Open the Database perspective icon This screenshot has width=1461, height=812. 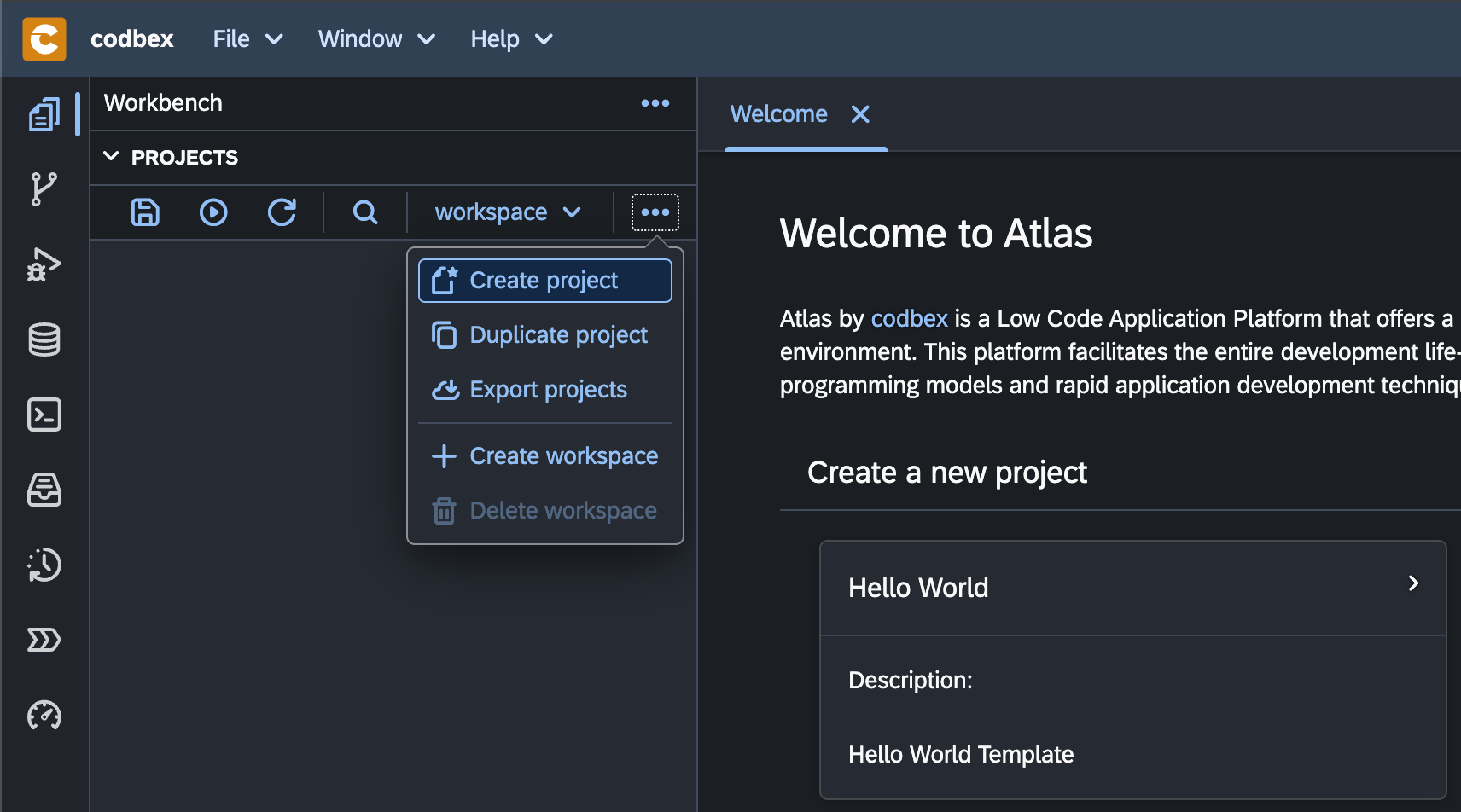(x=44, y=339)
